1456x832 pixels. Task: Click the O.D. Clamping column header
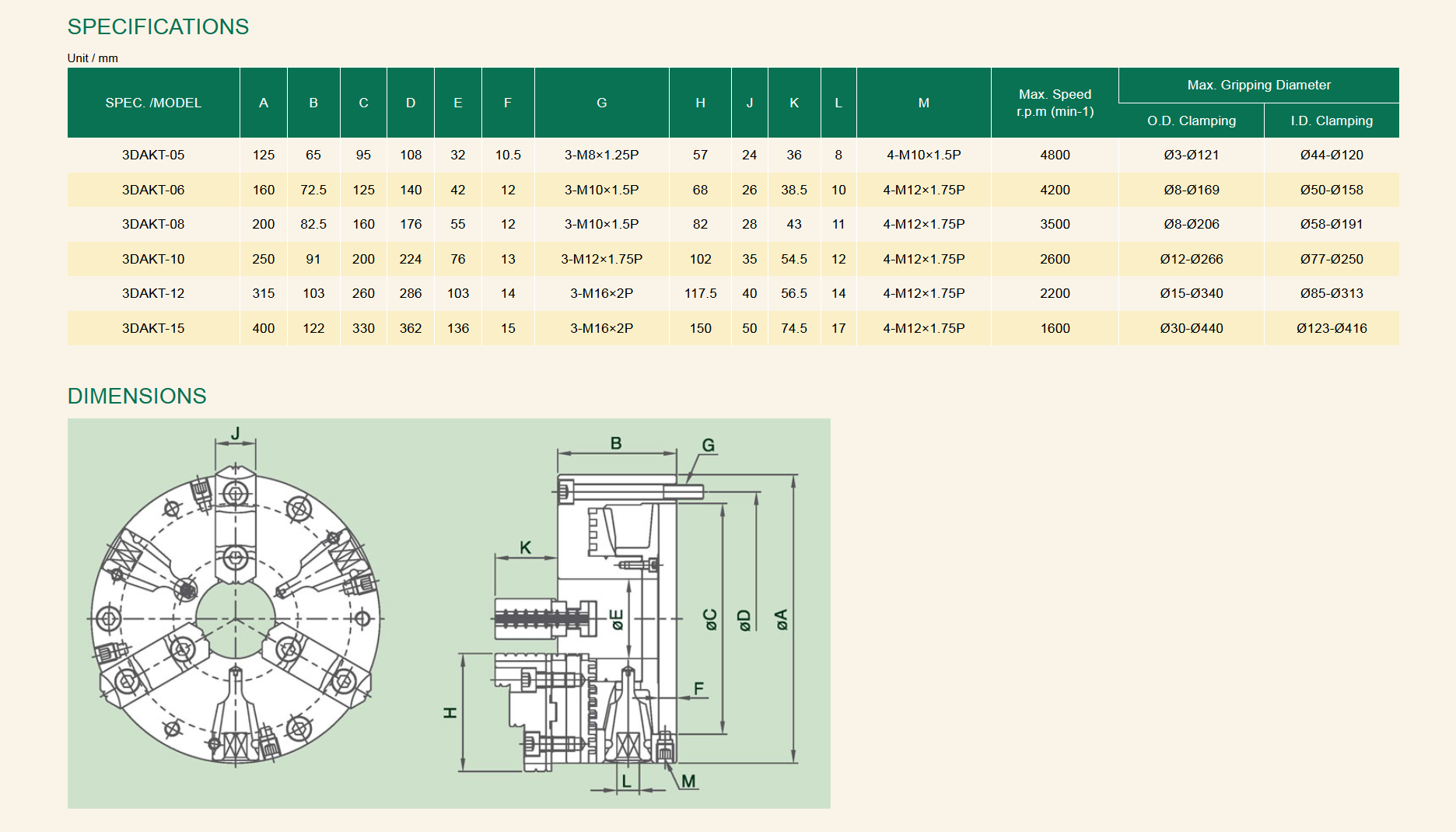pos(1191,121)
